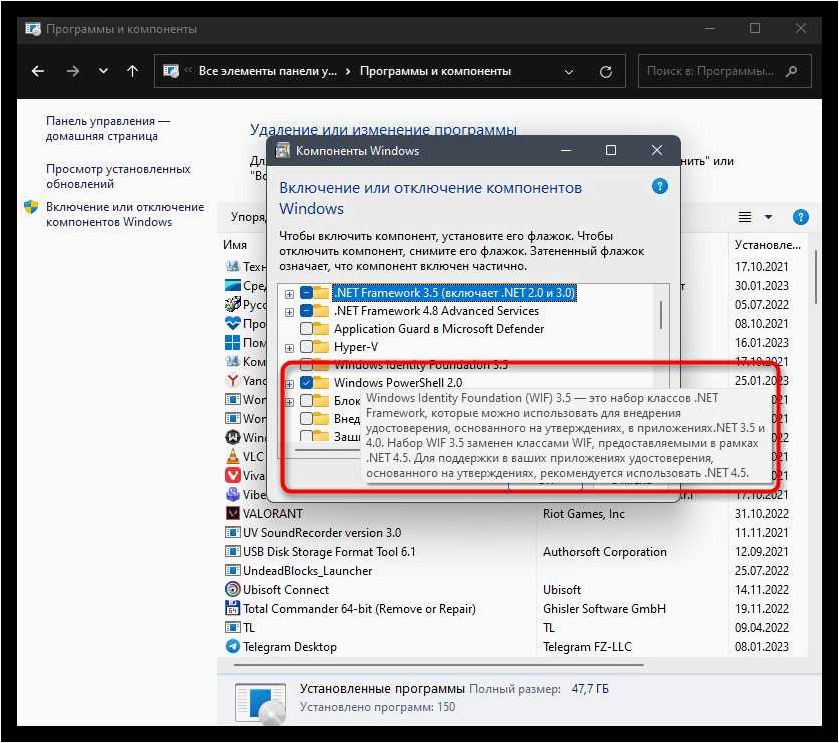Sort by 'Имя' column header
Image resolution: width=839 pixels, height=743 pixels.
point(235,245)
